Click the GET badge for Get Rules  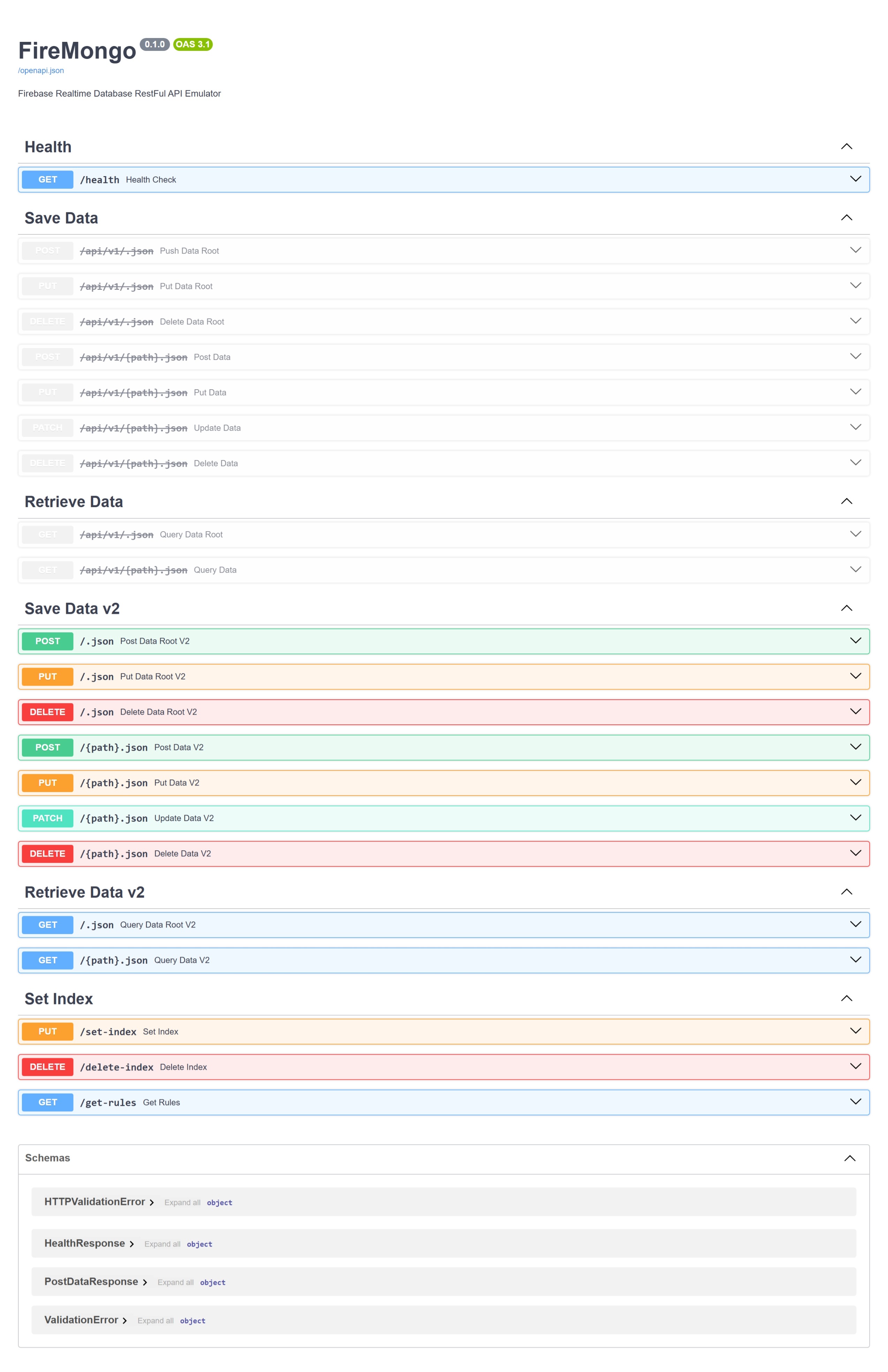click(47, 1102)
